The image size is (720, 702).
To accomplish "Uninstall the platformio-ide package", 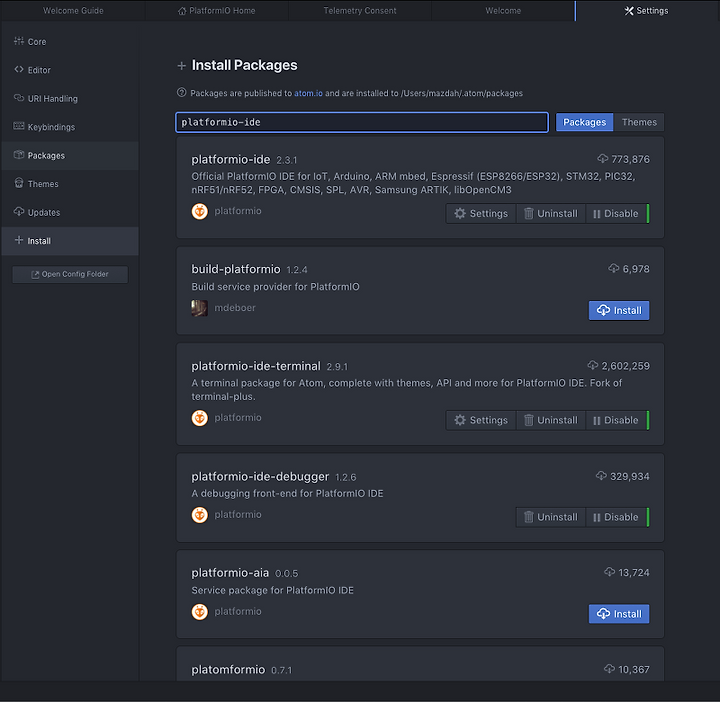I will (551, 213).
